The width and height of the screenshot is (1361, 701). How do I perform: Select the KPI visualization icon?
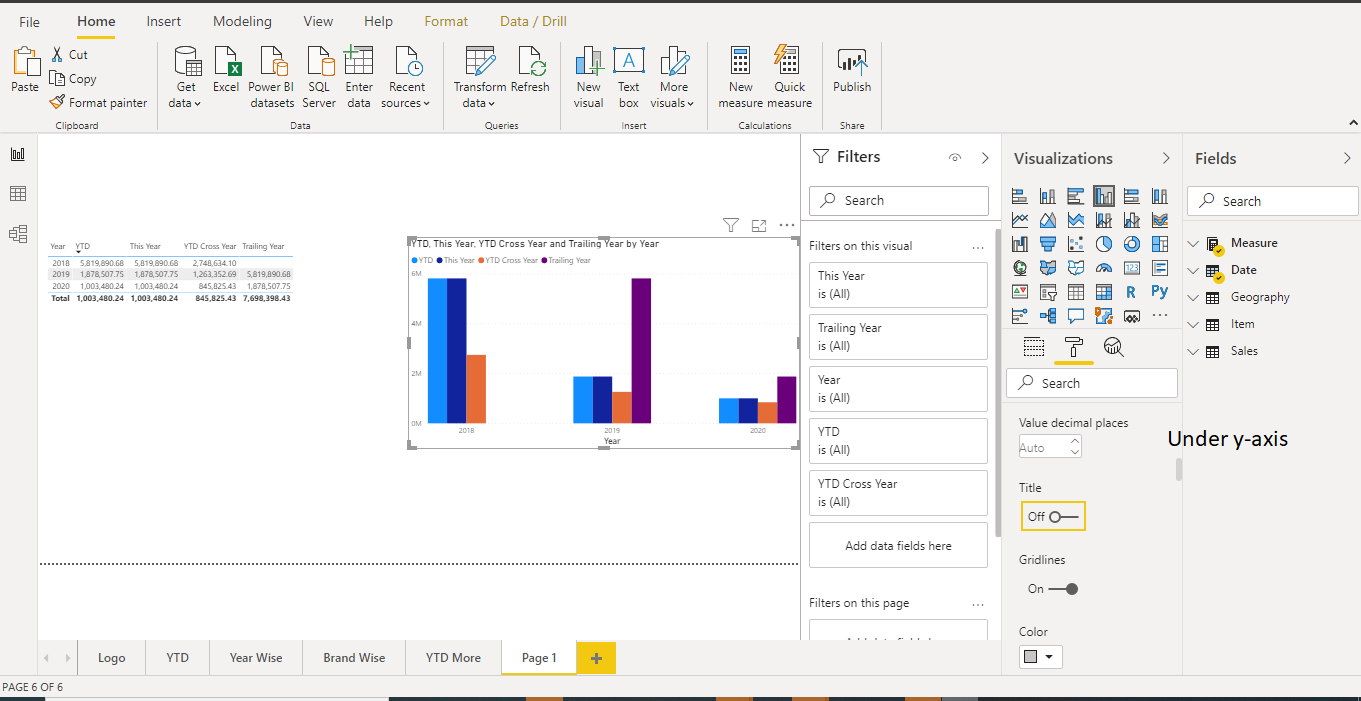click(1020, 292)
